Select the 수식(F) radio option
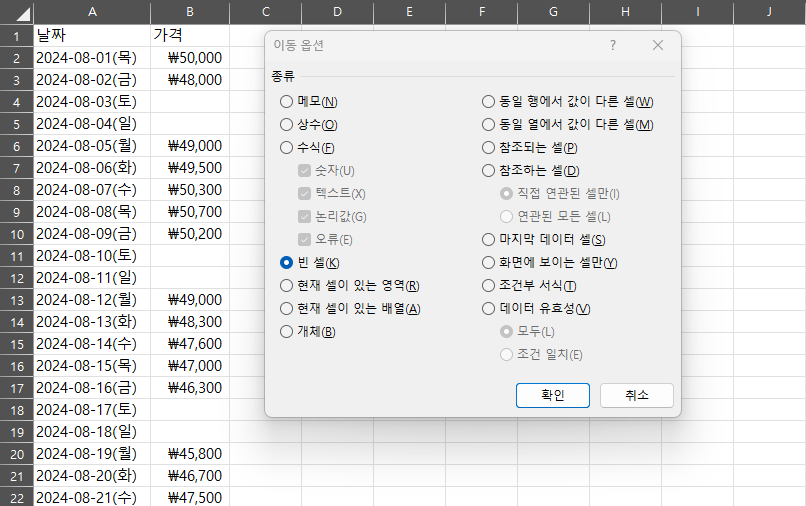The width and height of the screenshot is (806, 506). point(307,148)
